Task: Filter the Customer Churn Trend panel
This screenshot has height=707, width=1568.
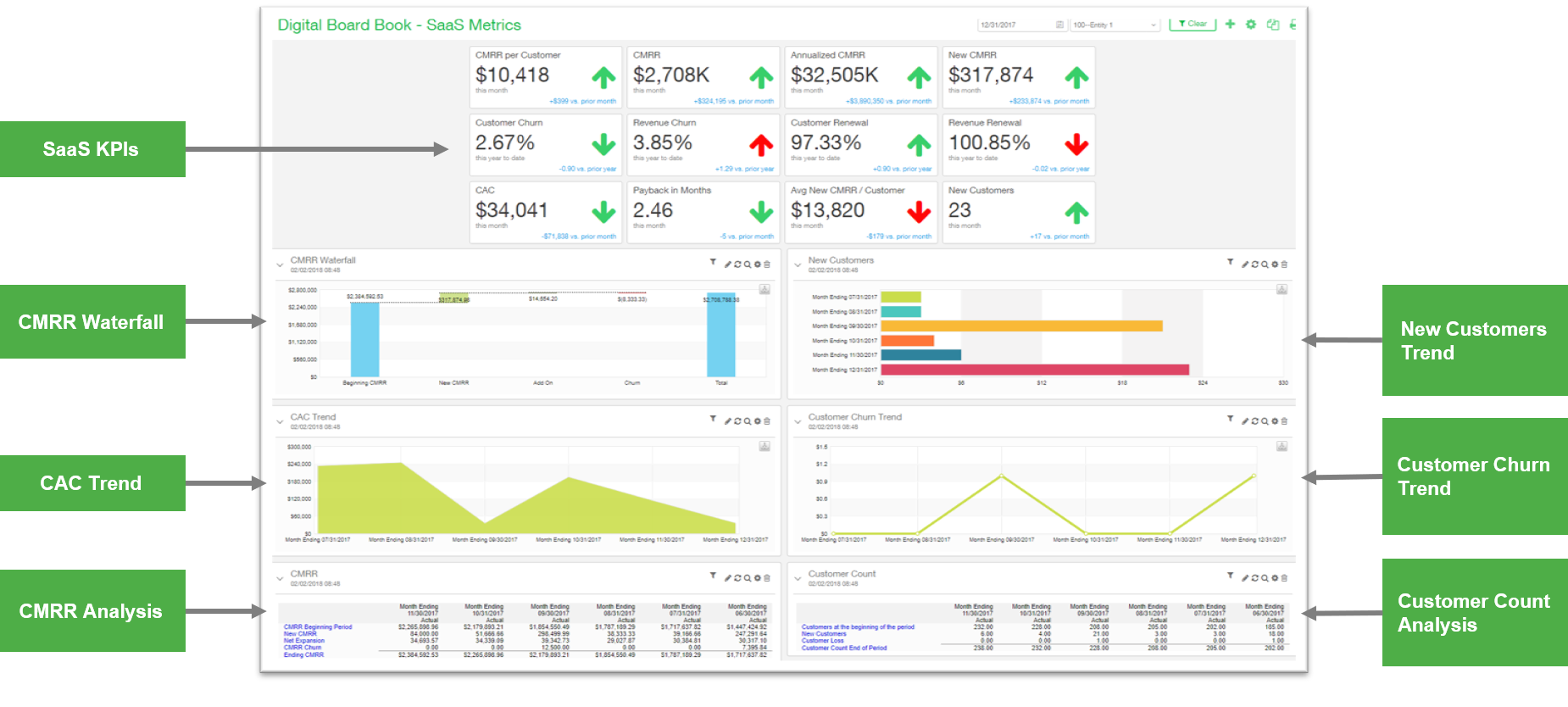Action: click(1230, 419)
